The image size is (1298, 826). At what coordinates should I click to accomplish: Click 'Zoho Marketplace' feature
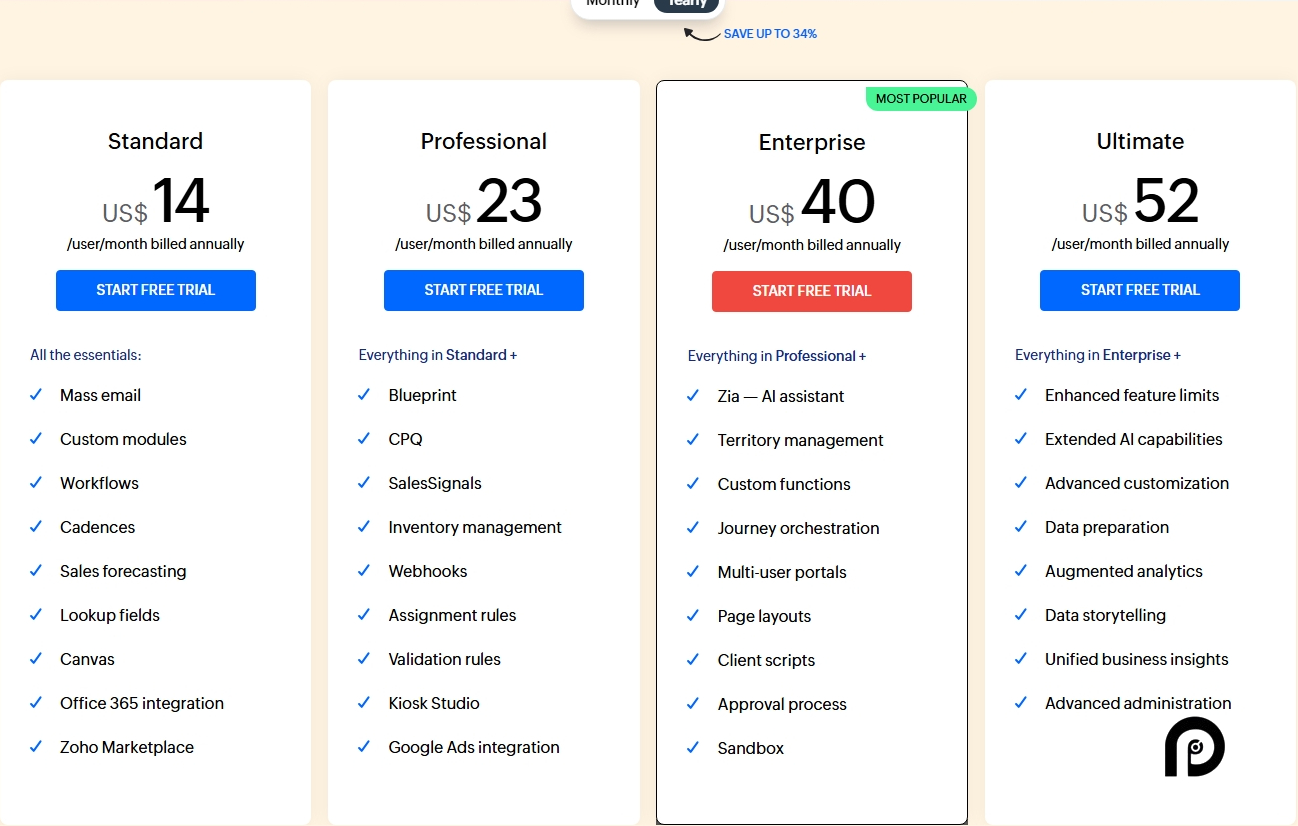pos(127,747)
